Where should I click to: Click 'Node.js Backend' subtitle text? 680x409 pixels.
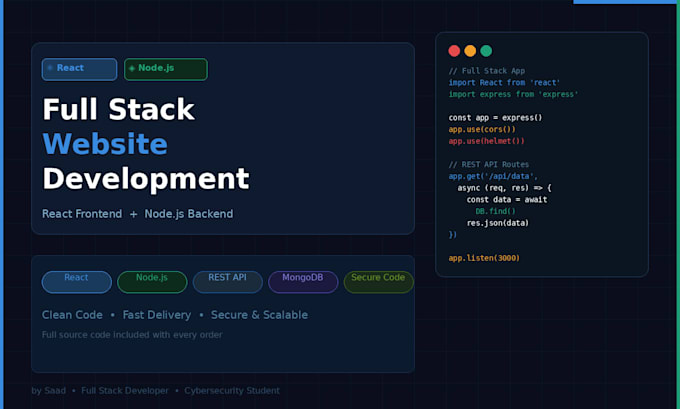[x=189, y=214]
